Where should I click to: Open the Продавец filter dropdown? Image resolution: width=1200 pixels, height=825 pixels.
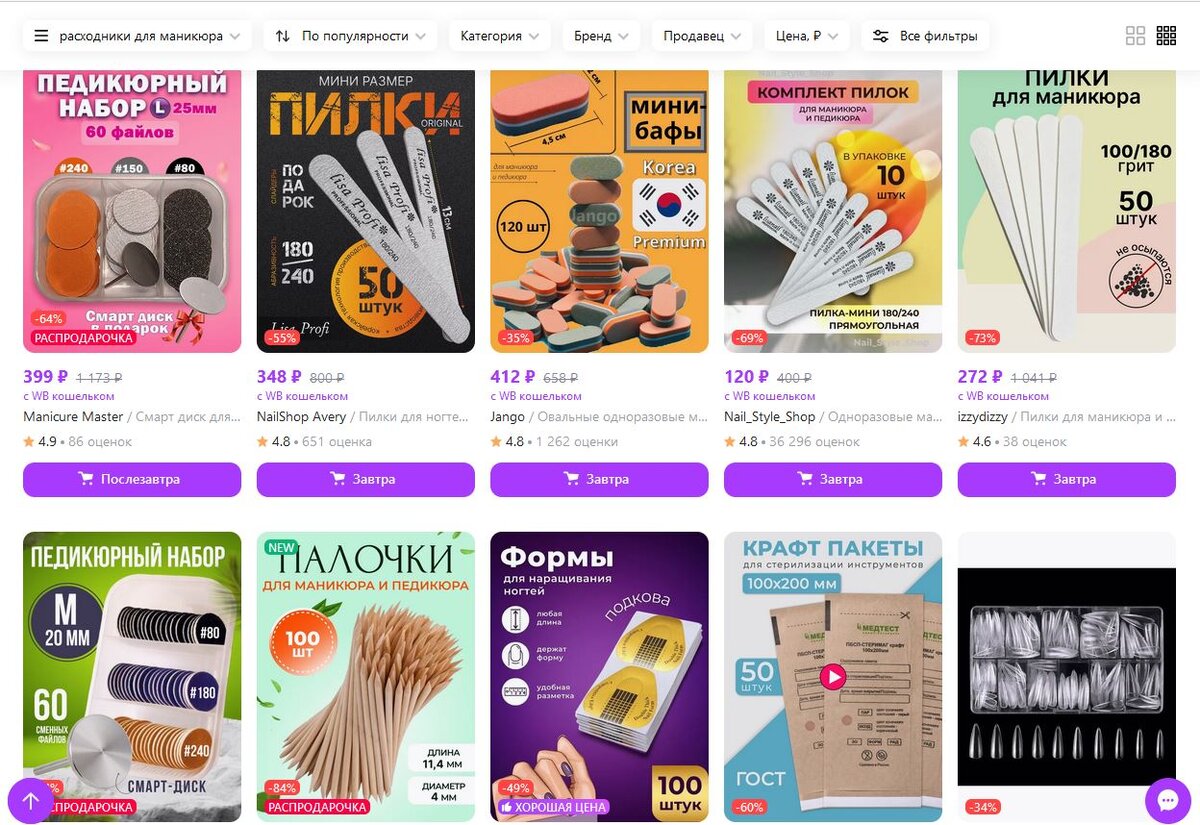[702, 36]
